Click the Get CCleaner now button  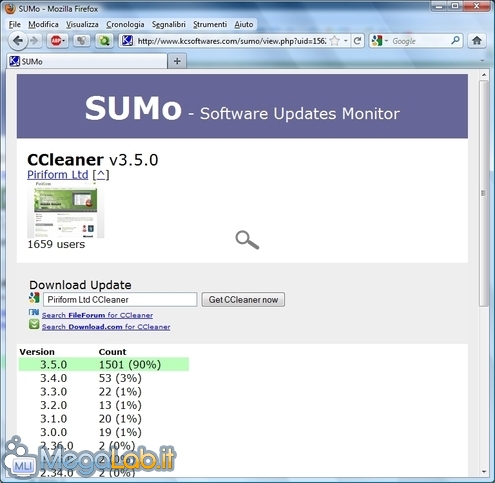tap(243, 300)
